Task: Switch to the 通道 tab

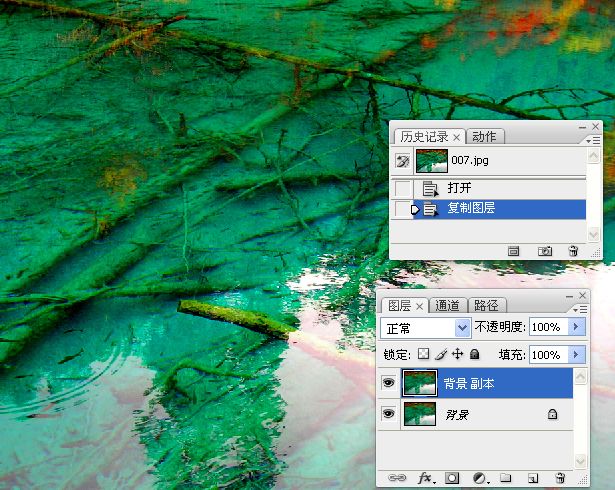Action: (x=448, y=306)
